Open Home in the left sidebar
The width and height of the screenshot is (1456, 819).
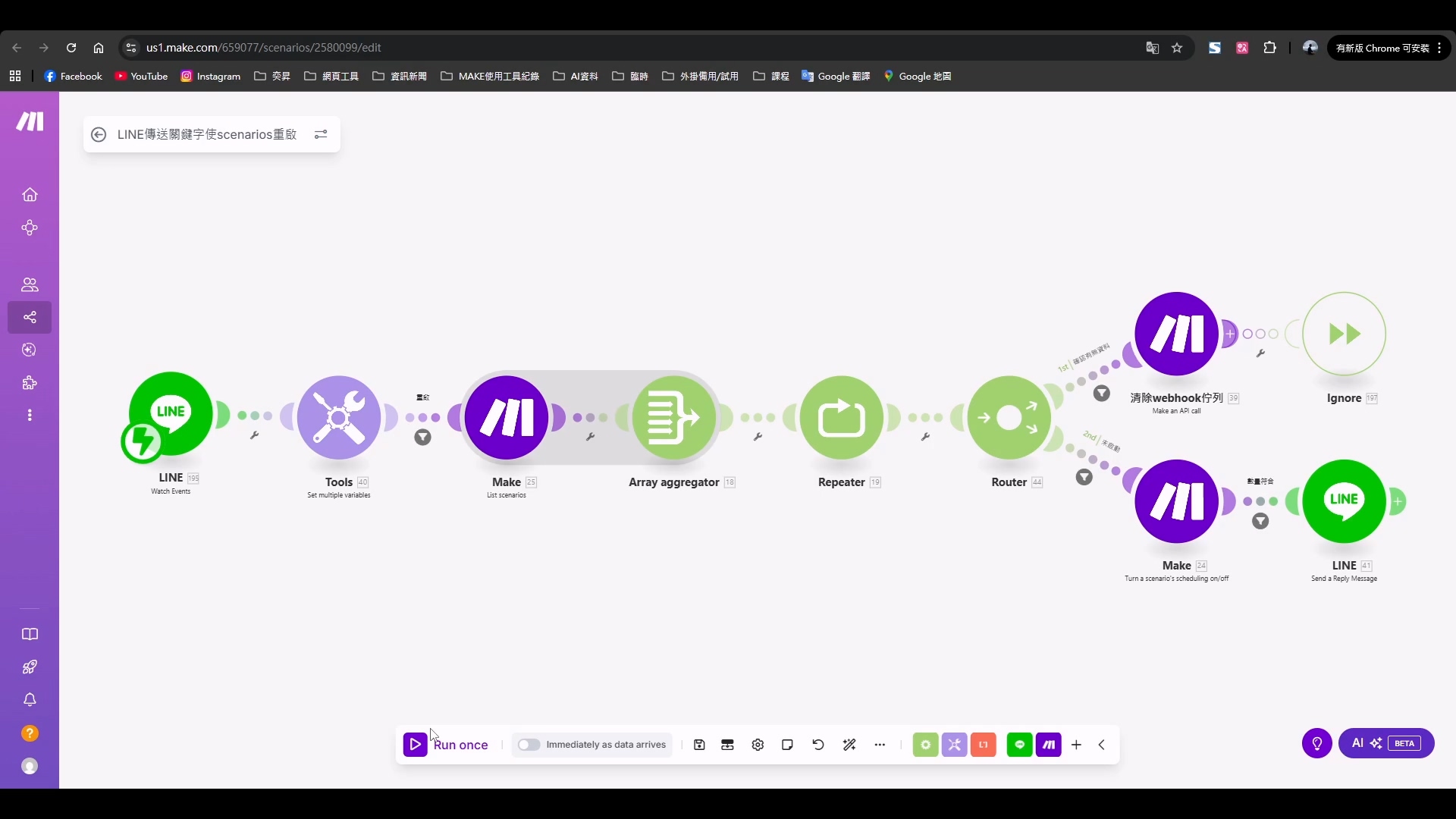[30, 195]
